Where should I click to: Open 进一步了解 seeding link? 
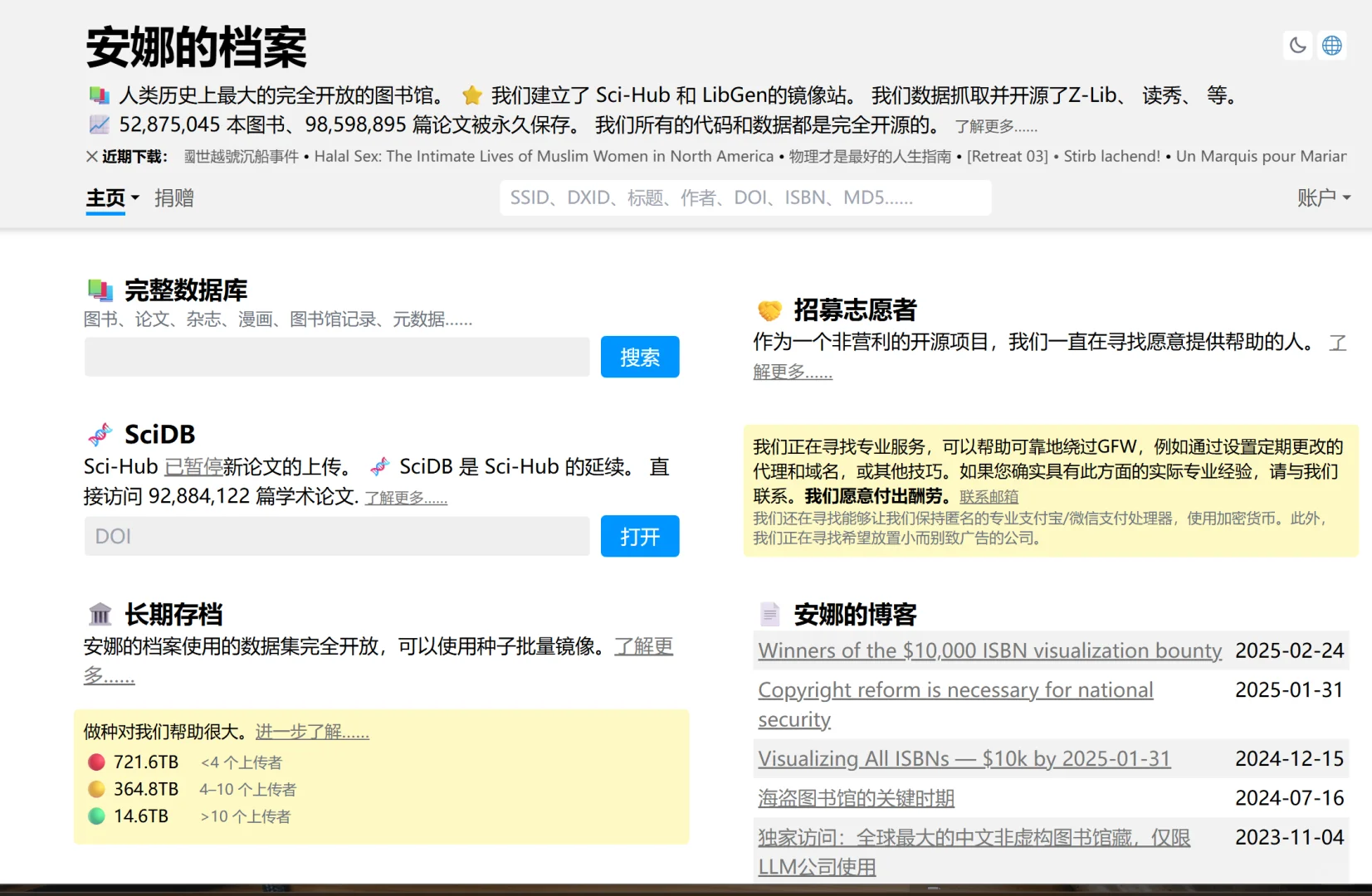click(x=312, y=732)
